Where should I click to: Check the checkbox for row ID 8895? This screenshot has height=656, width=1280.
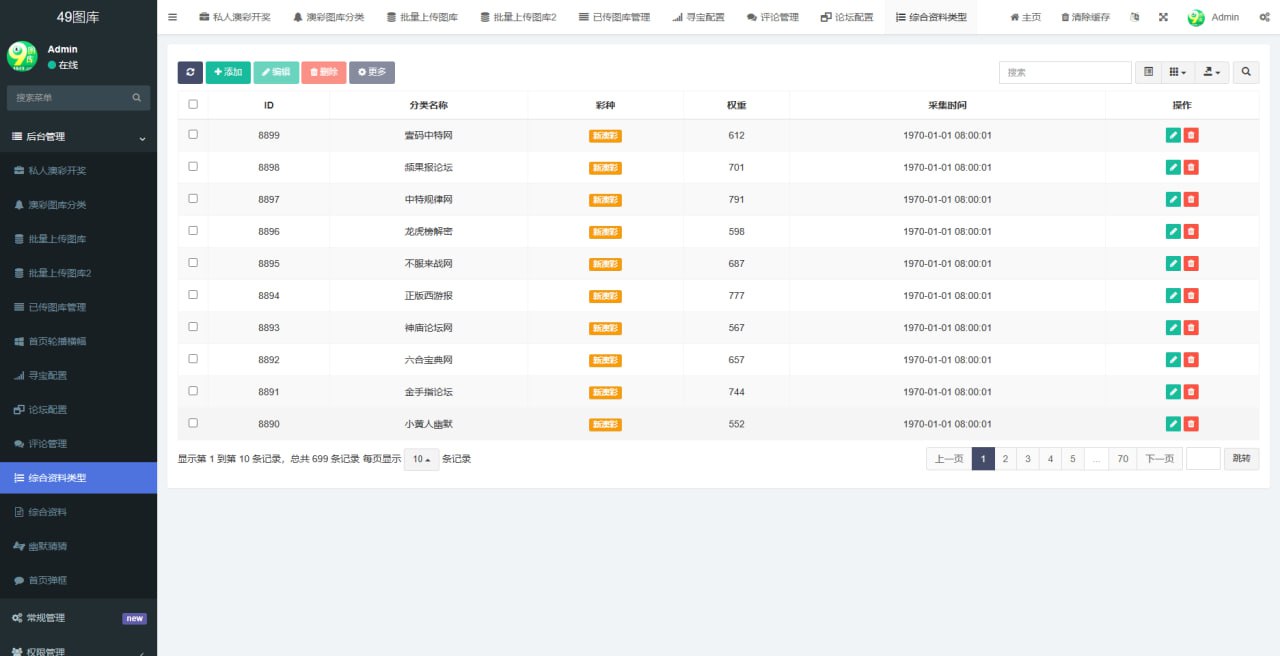pos(193,263)
